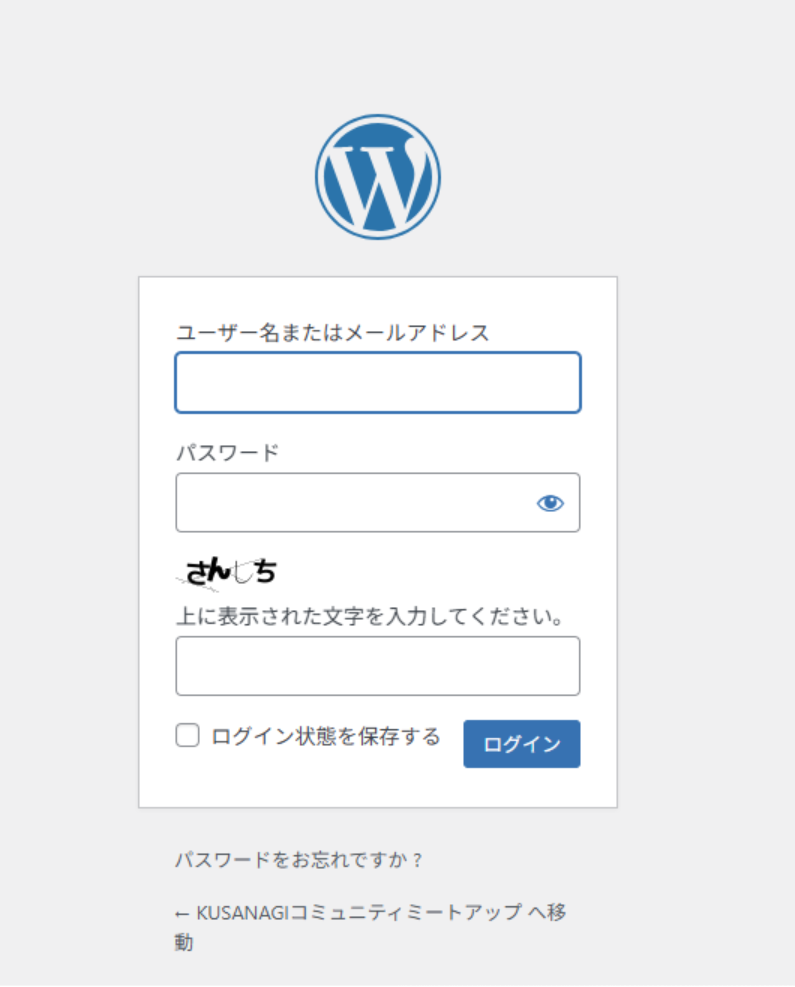Image resolution: width=795 pixels, height=987 pixels.
Task: Click the ん character in the captcha
Action: 218,572
